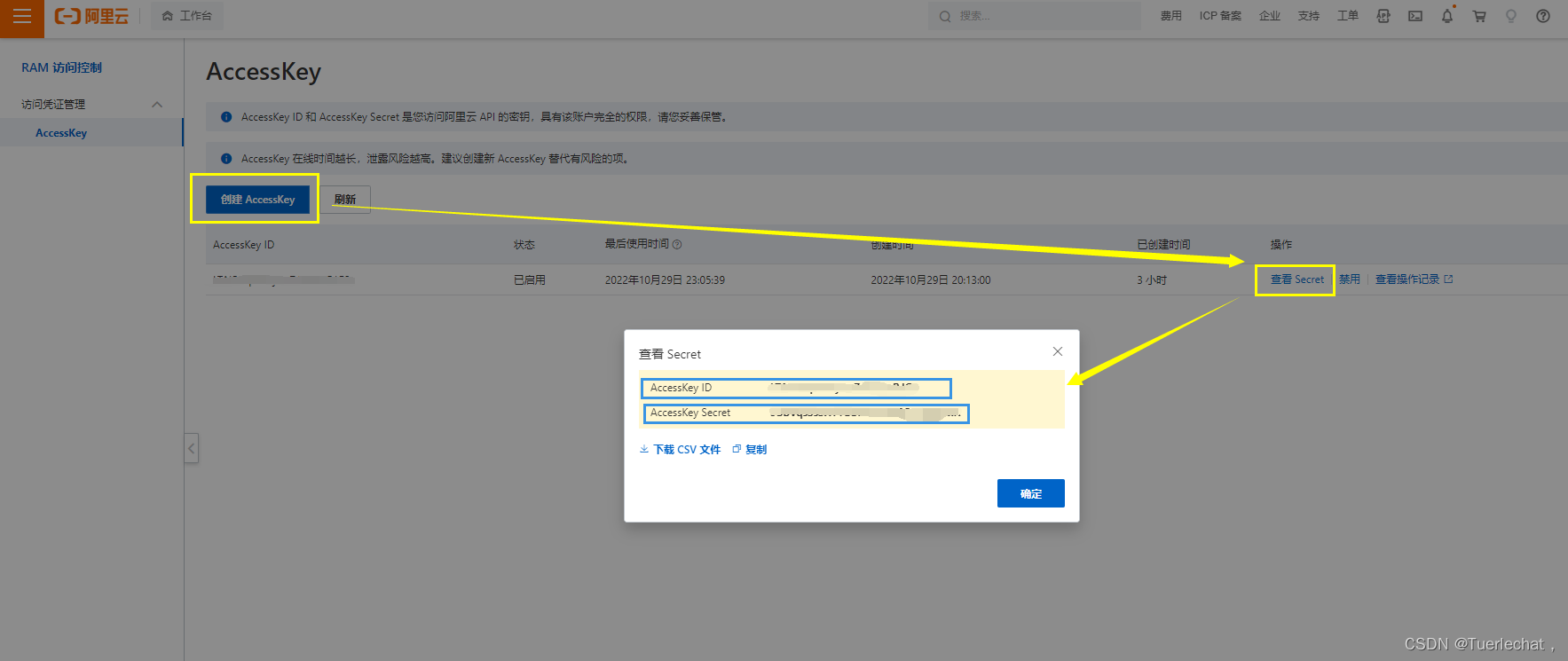Screen dimensions: 1568x661
Task: Click 确定 confirm button
Action: point(1030,493)
